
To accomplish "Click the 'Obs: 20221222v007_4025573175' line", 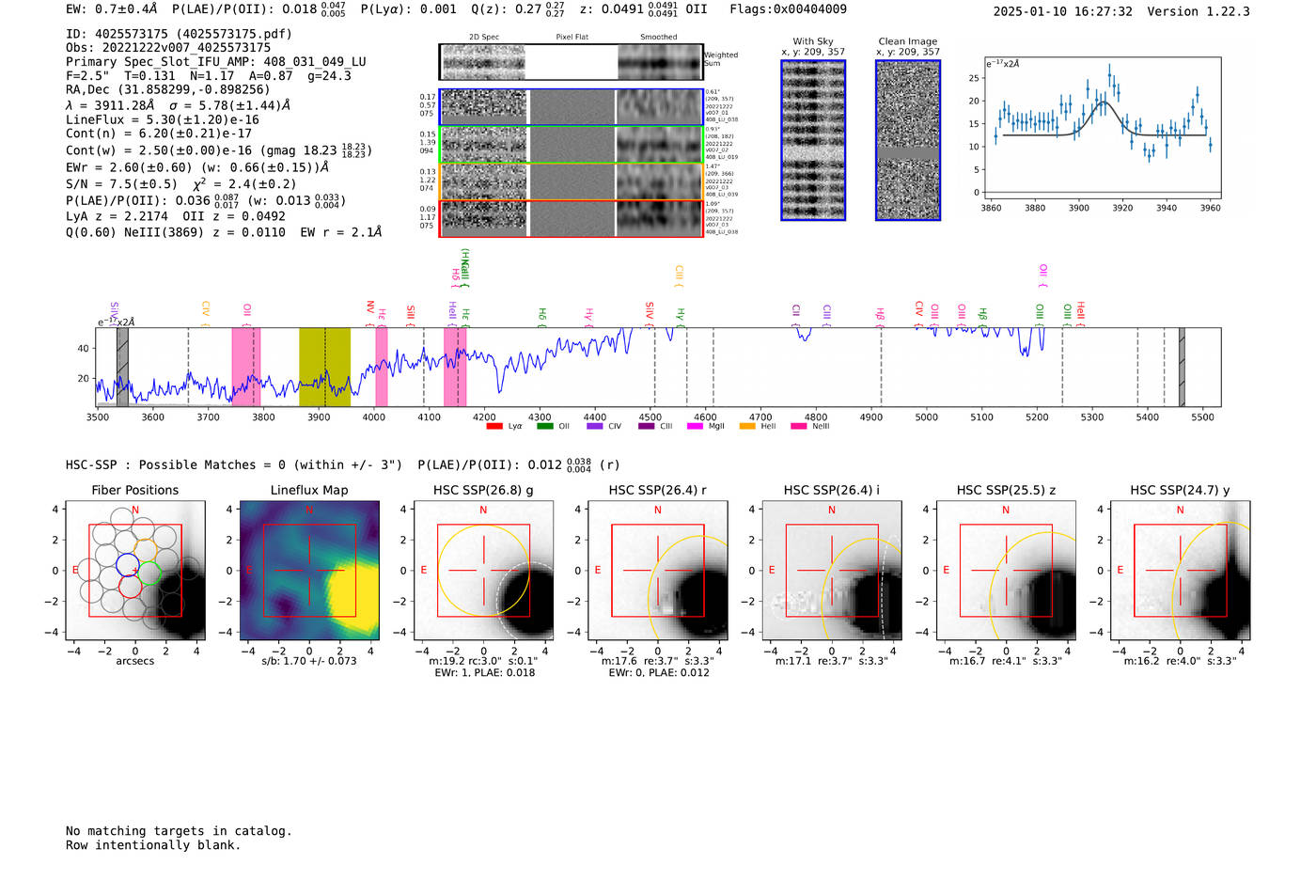I will coord(168,48).
